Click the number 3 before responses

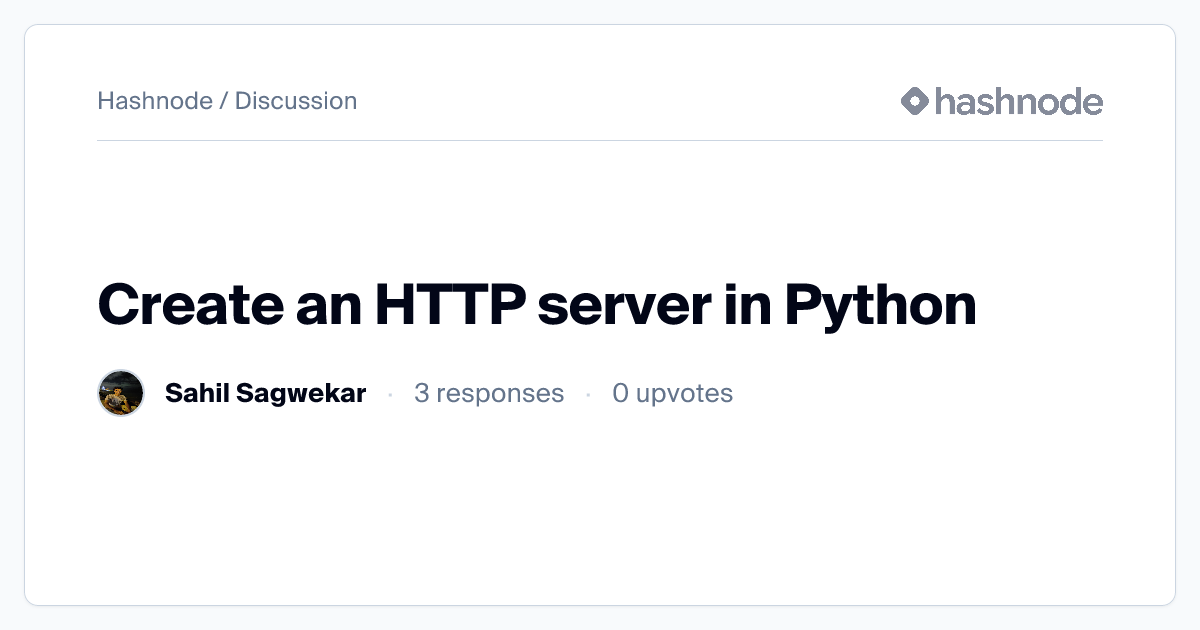pyautogui.click(x=422, y=393)
